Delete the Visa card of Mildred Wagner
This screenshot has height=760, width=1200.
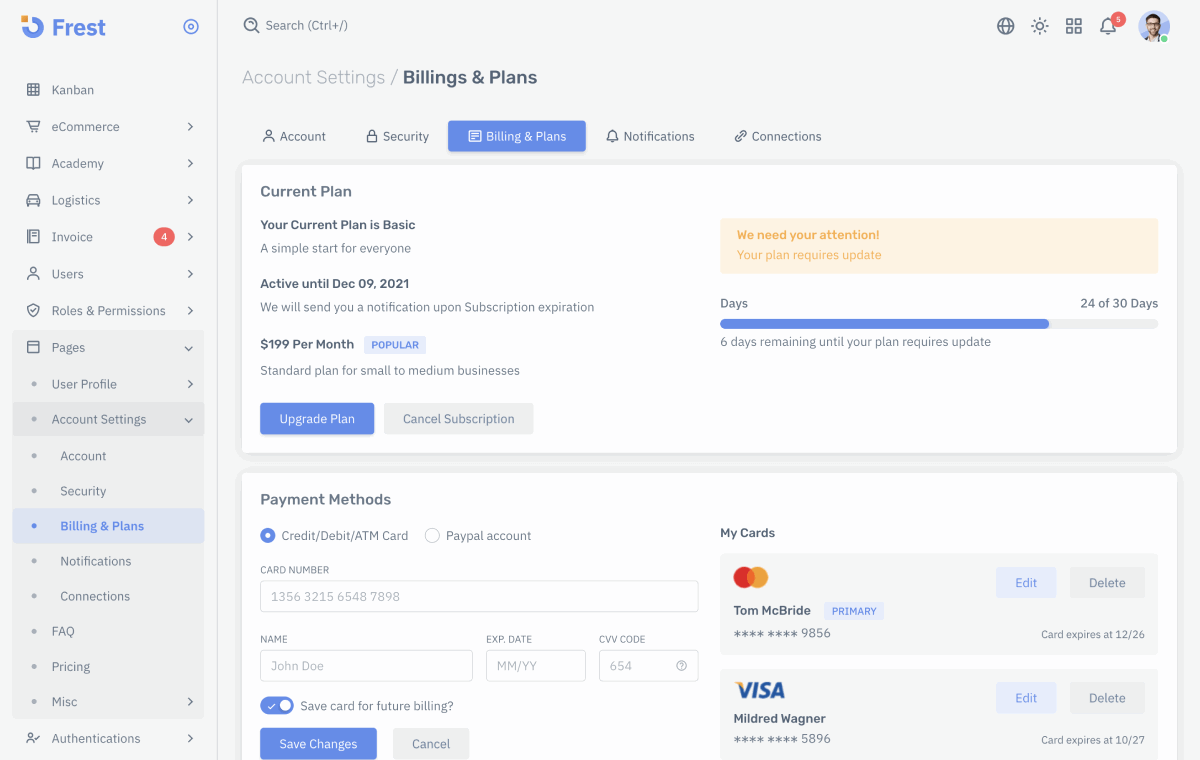coord(1107,697)
